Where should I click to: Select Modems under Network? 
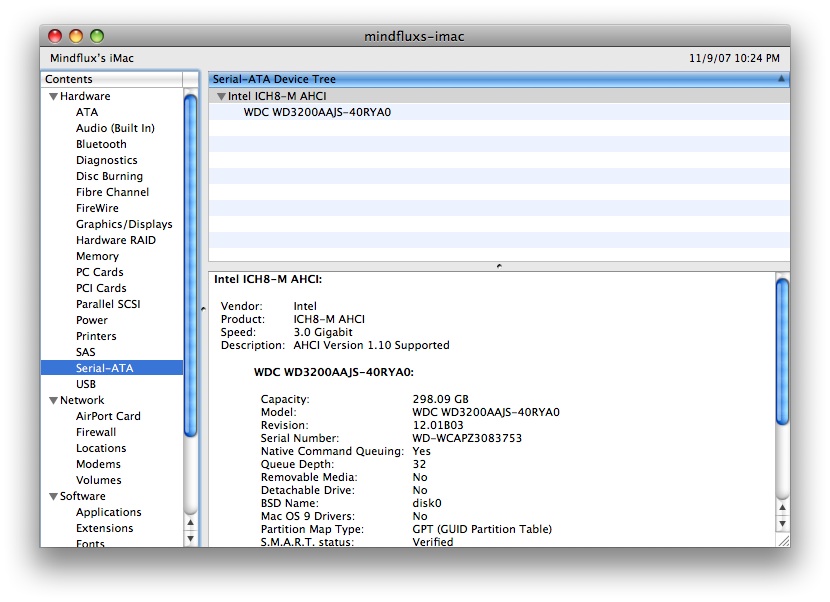(98, 464)
